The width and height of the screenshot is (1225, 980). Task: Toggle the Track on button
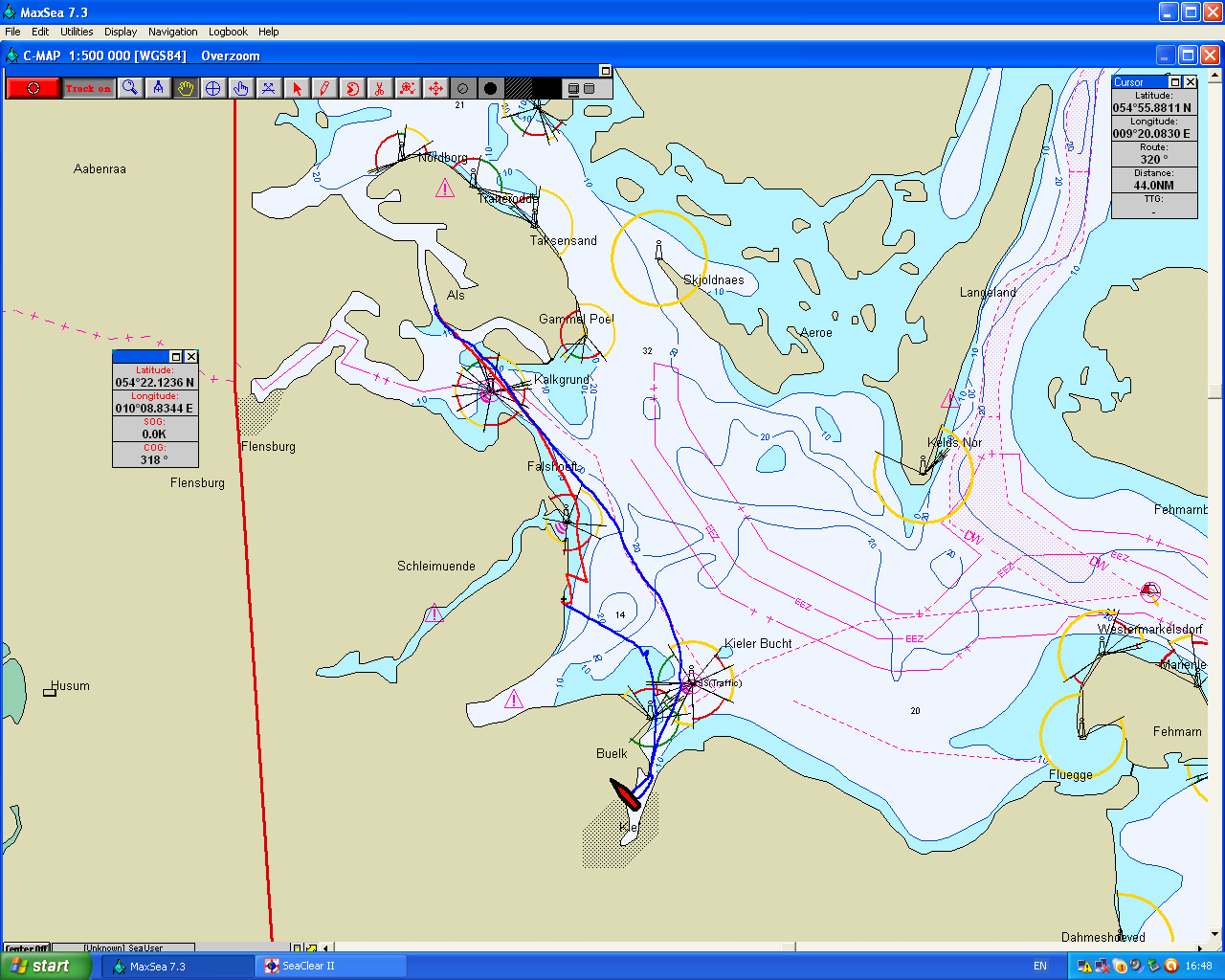click(x=89, y=88)
